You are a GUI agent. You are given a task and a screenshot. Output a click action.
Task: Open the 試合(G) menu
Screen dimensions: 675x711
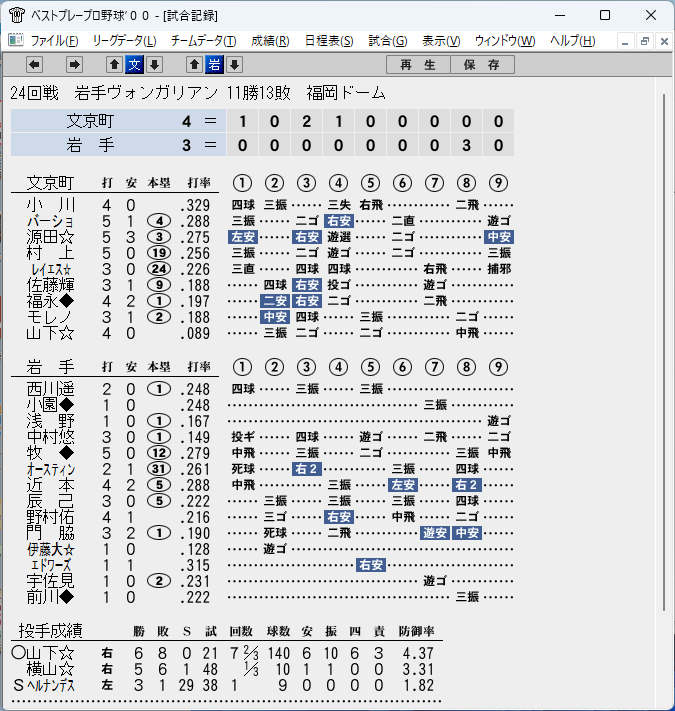388,41
